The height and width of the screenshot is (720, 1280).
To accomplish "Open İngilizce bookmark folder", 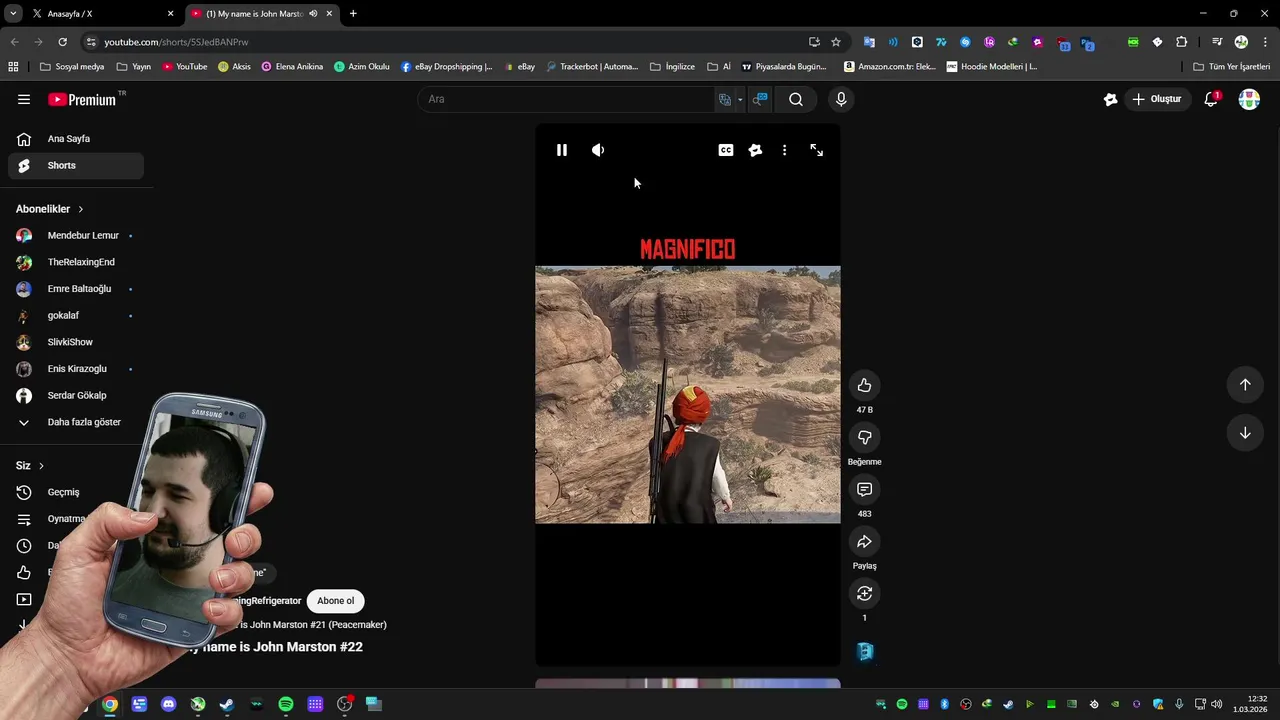I will (672, 67).
